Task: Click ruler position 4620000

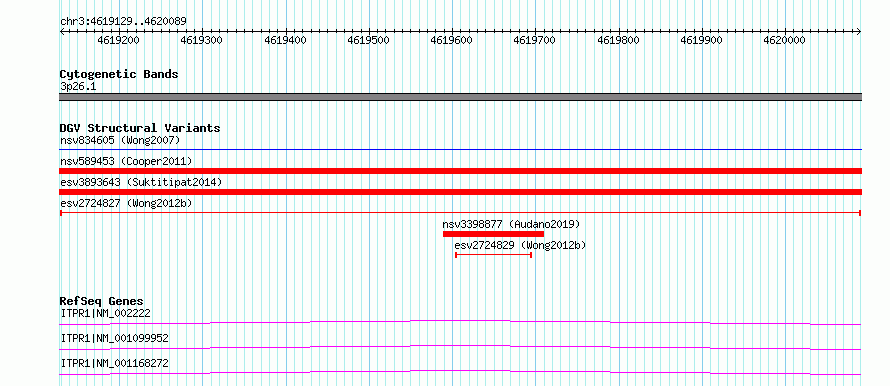Action: pyautogui.click(x=784, y=40)
